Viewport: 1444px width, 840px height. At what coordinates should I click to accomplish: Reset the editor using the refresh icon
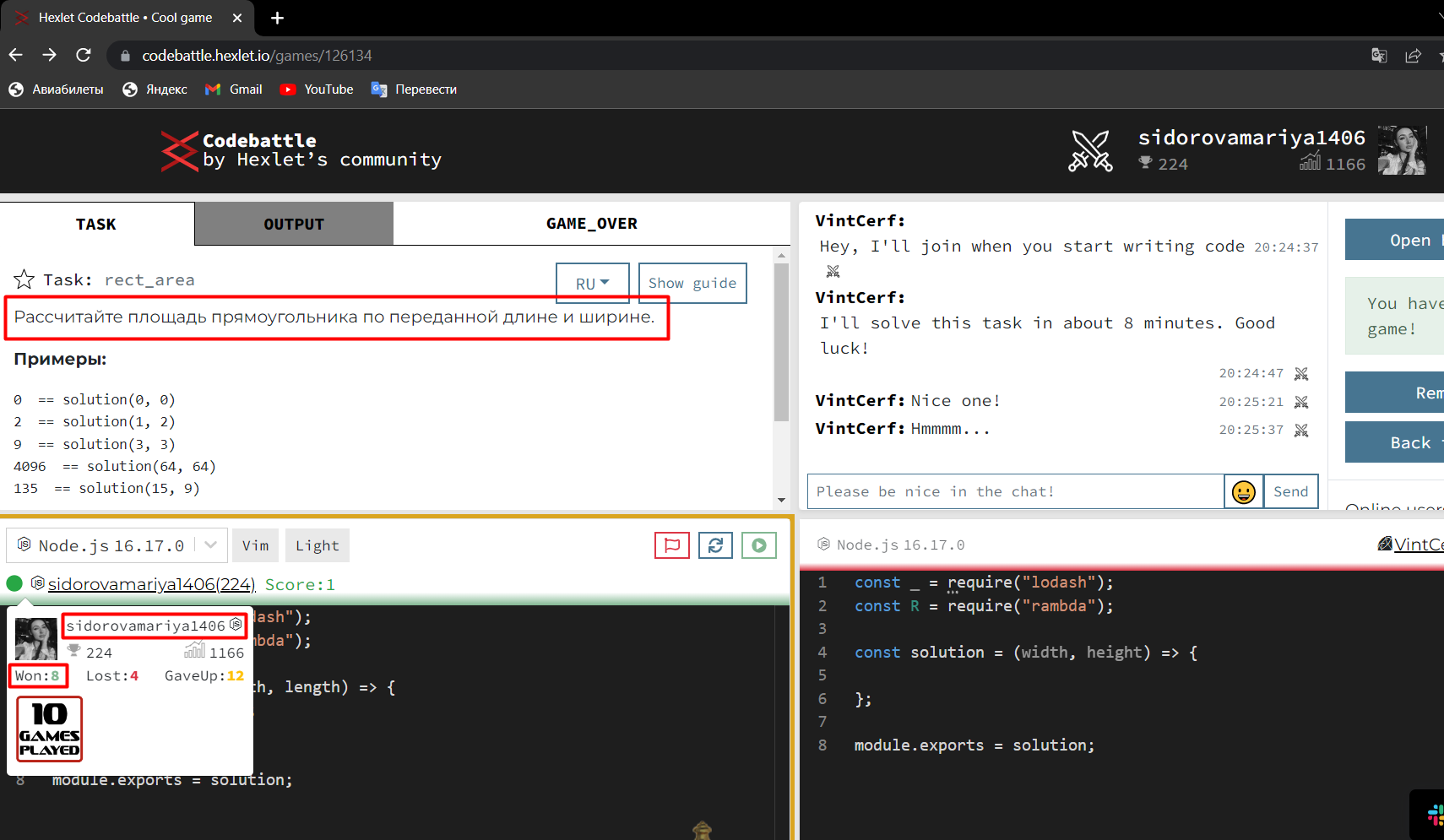tap(715, 545)
